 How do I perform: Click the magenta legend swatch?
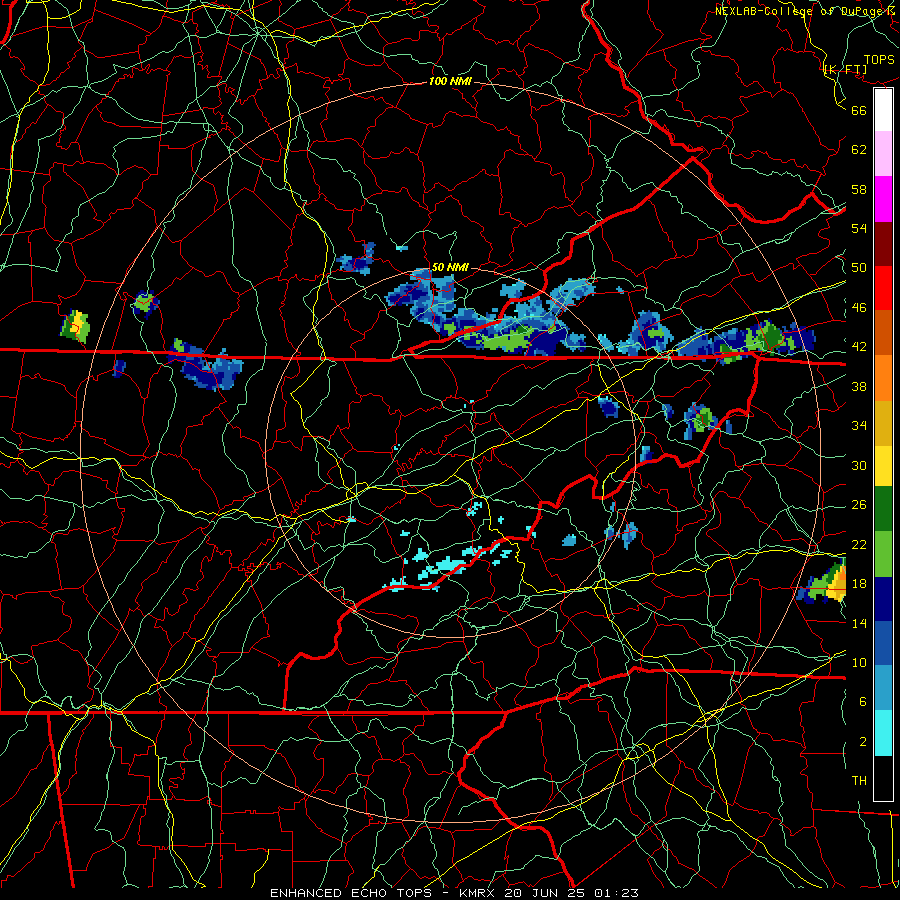(x=883, y=199)
